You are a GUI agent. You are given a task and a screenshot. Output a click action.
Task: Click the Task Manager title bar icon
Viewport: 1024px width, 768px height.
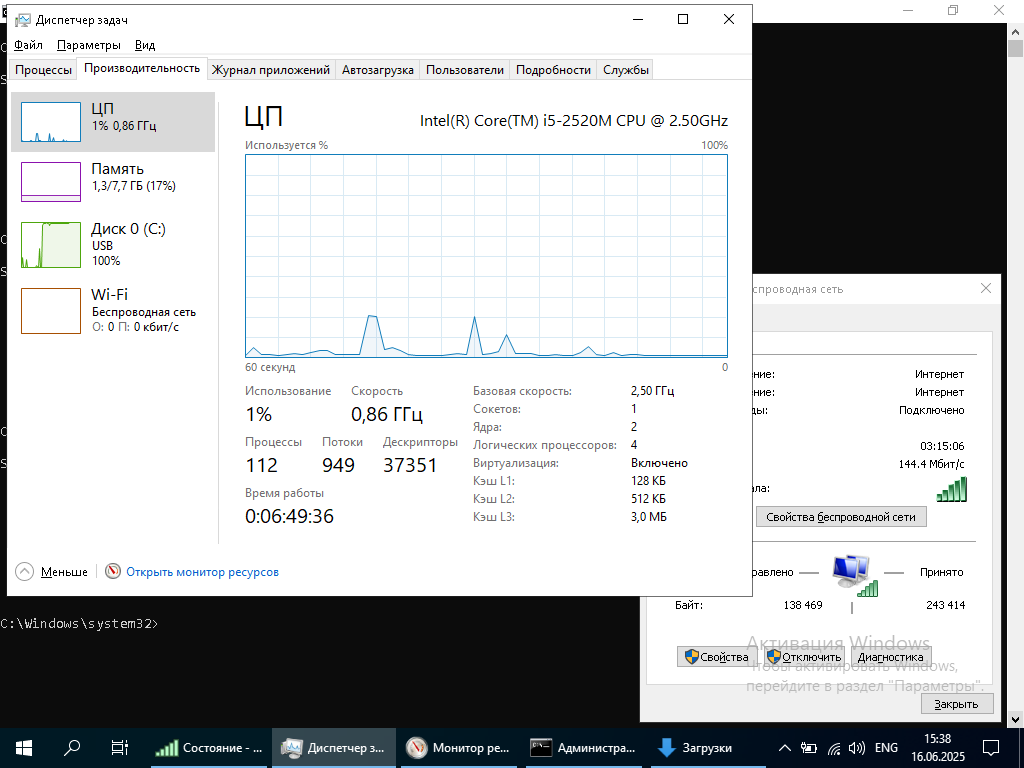point(23,20)
